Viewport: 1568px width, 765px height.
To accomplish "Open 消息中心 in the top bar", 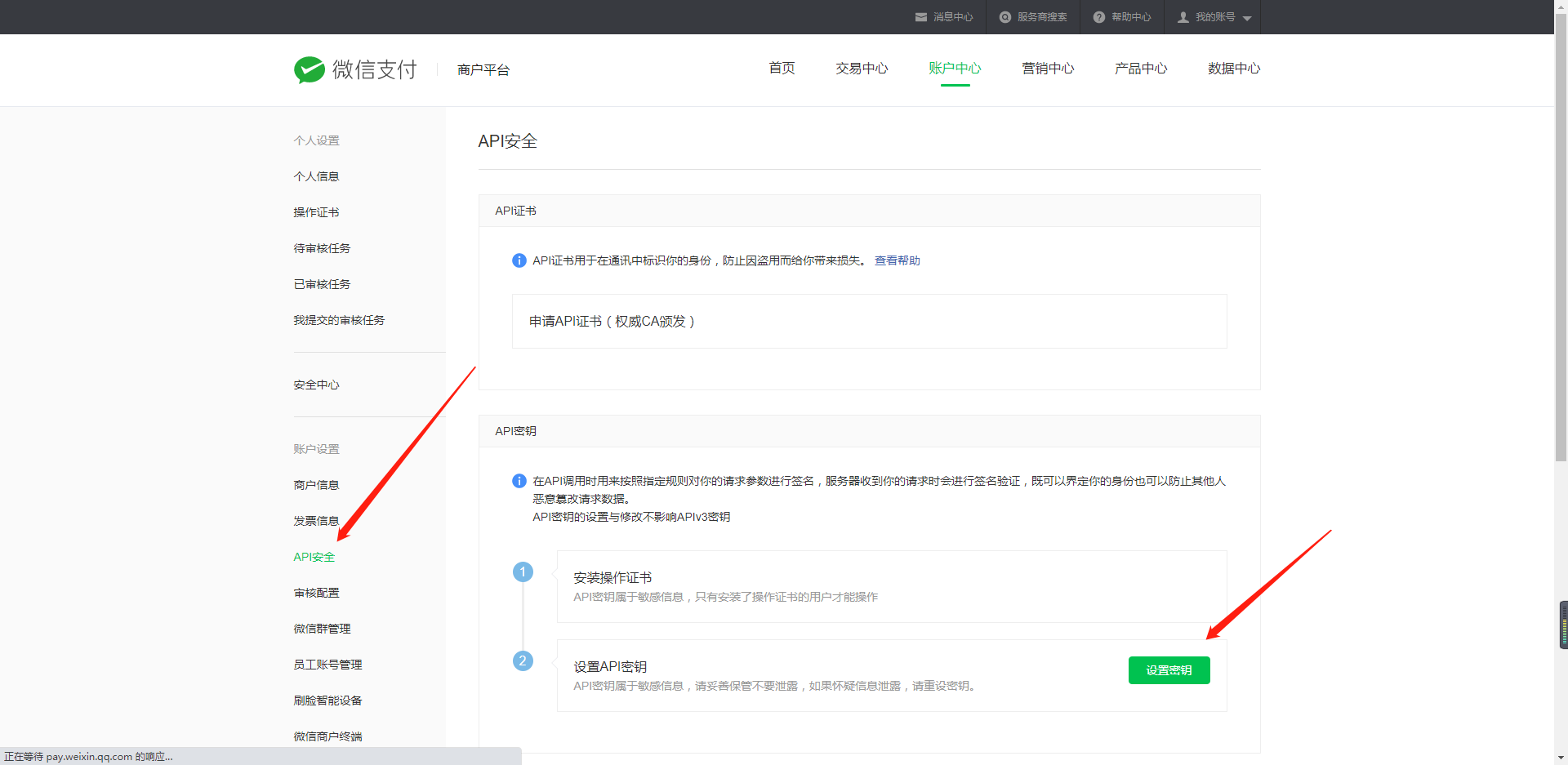I will coord(953,17).
